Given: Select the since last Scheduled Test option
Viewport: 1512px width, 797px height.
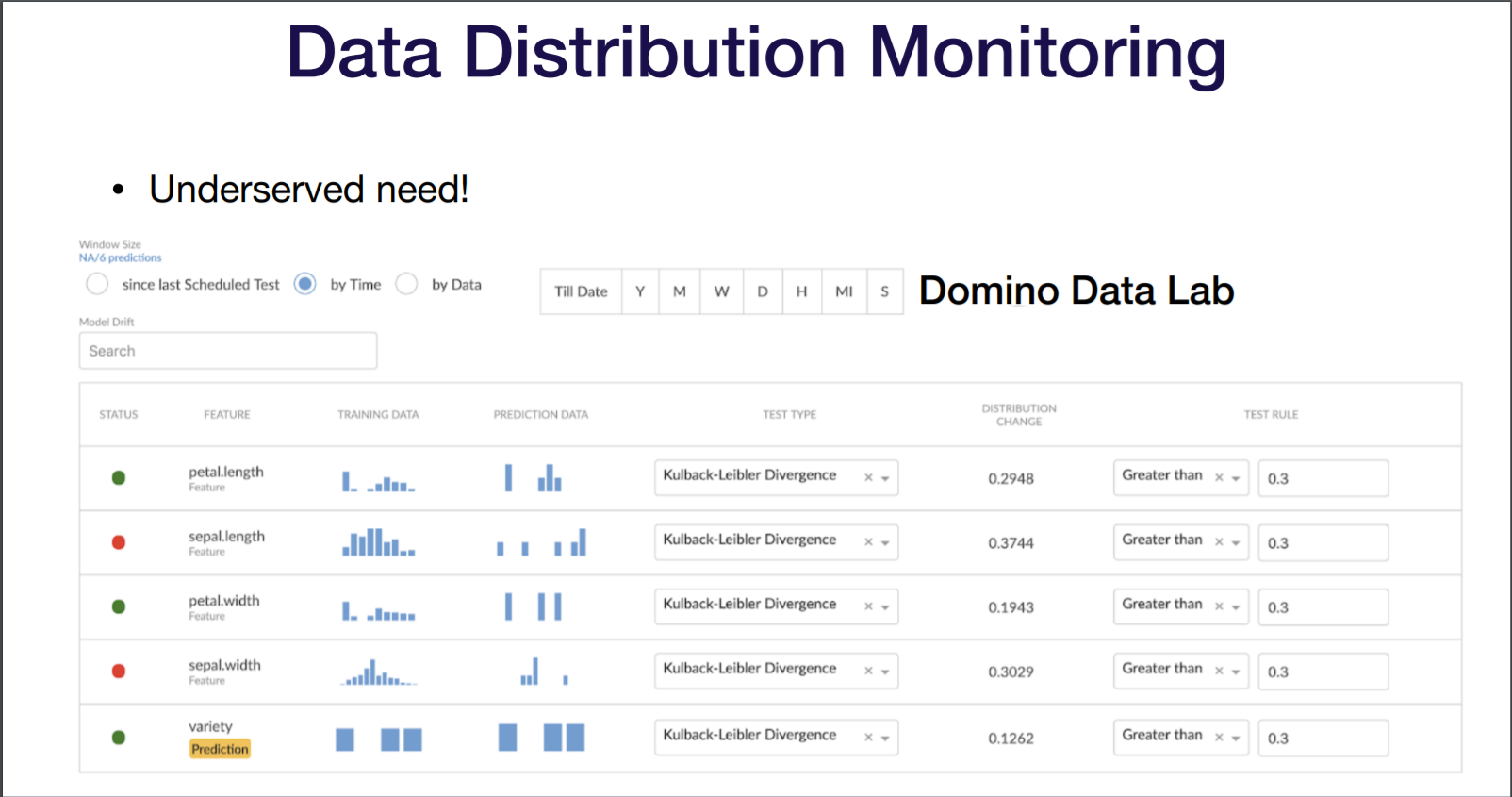Looking at the screenshot, I should (x=97, y=284).
